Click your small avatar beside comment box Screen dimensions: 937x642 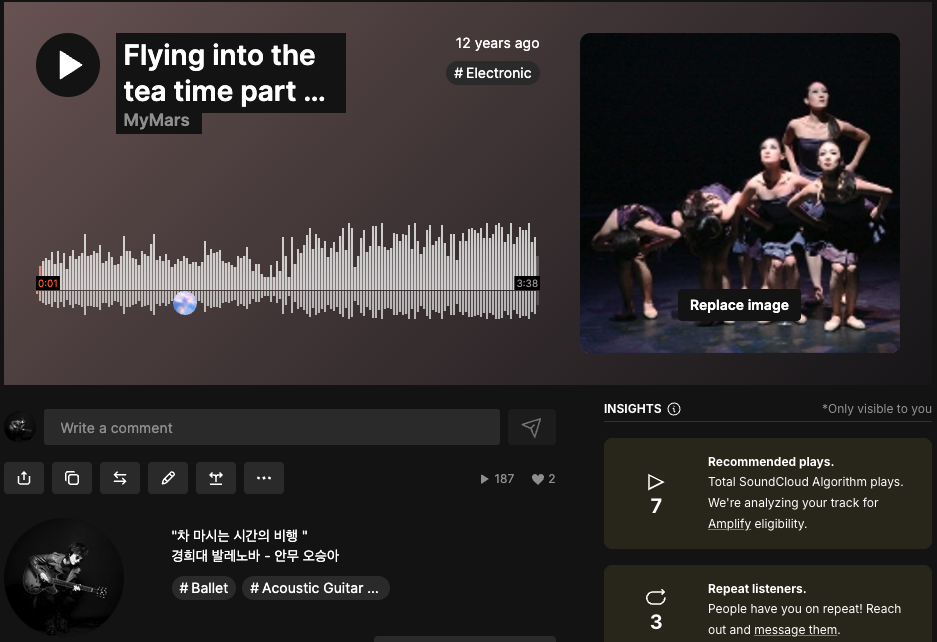(x=20, y=427)
